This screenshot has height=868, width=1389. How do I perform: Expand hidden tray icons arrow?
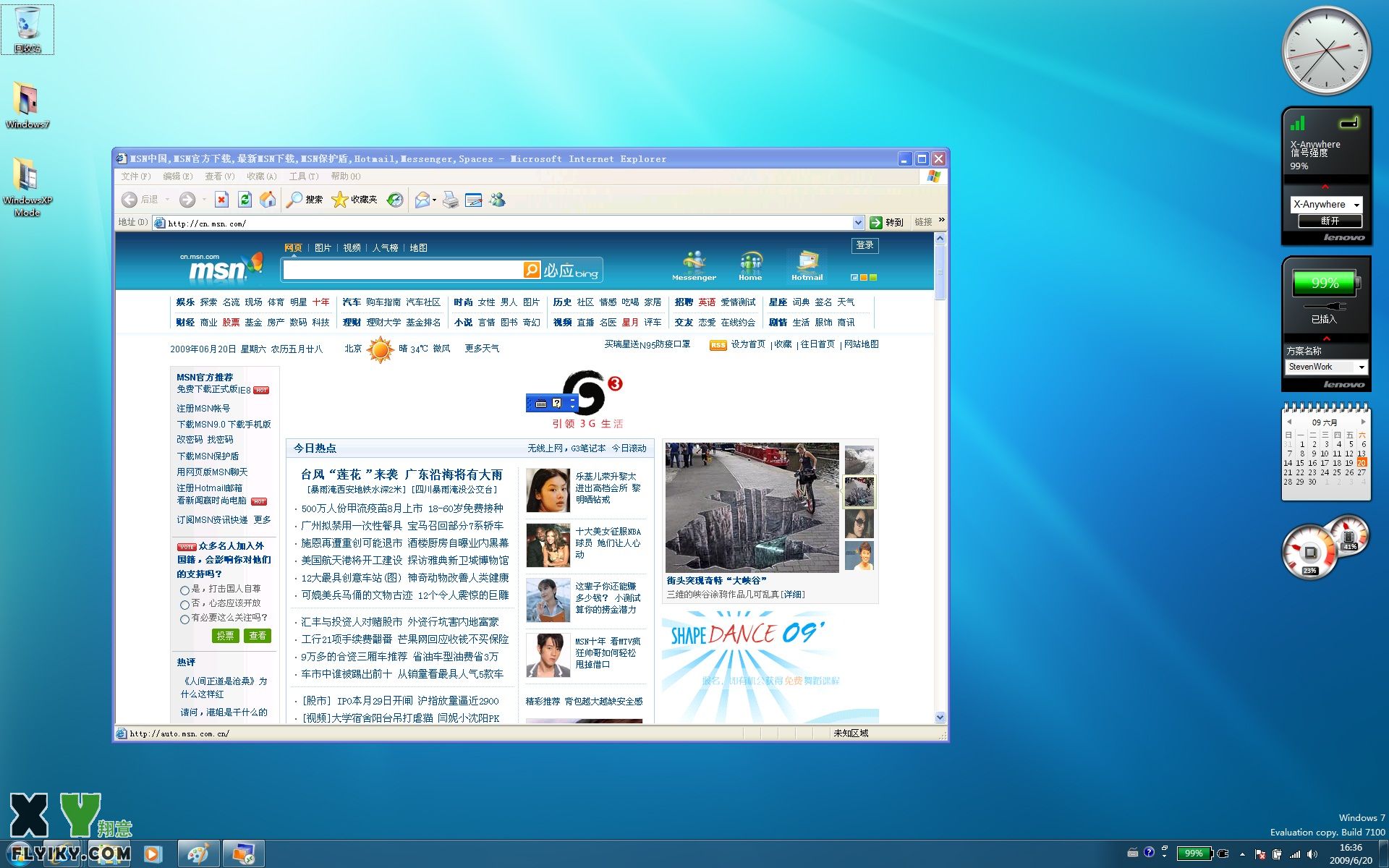tap(1242, 854)
